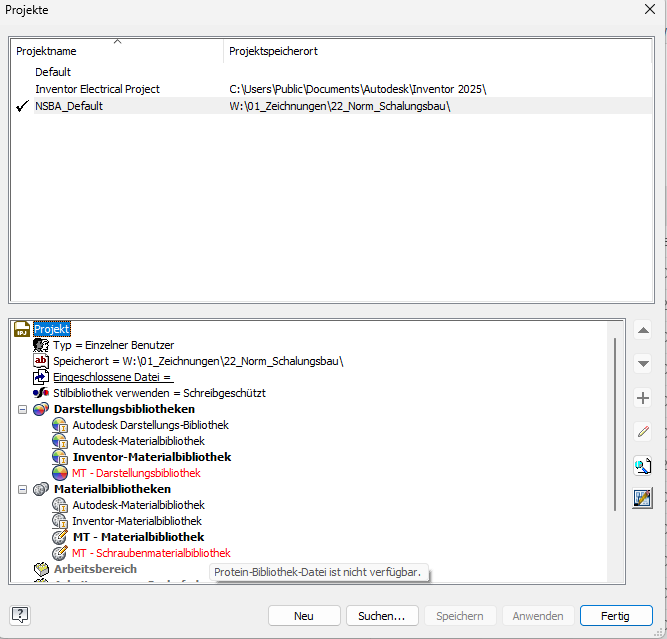
Task: Click the Typ user icon
Action: tap(41, 345)
